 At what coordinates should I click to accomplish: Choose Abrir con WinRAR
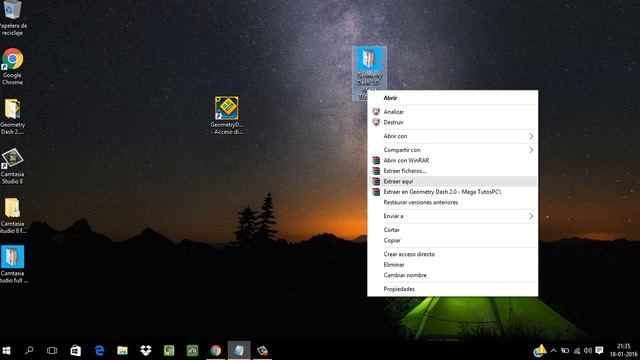(x=453, y=160)
